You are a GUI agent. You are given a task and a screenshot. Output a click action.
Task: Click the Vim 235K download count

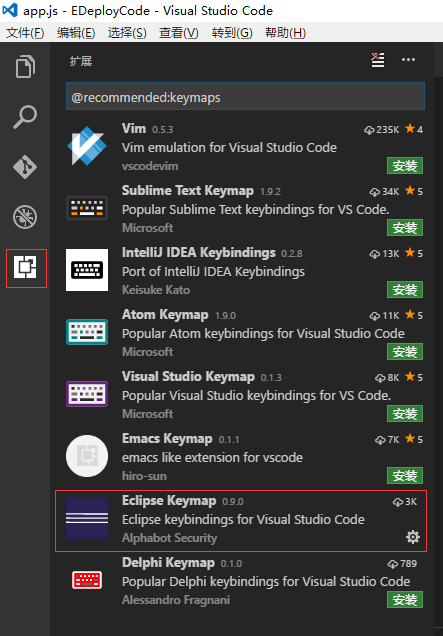(382, 129)
